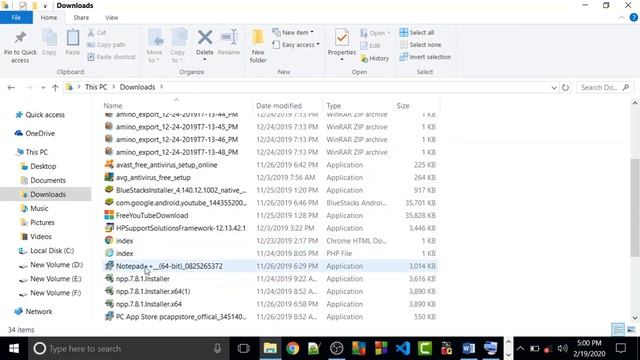Switch to the Home ribbon tab

(x=49, y=18)
